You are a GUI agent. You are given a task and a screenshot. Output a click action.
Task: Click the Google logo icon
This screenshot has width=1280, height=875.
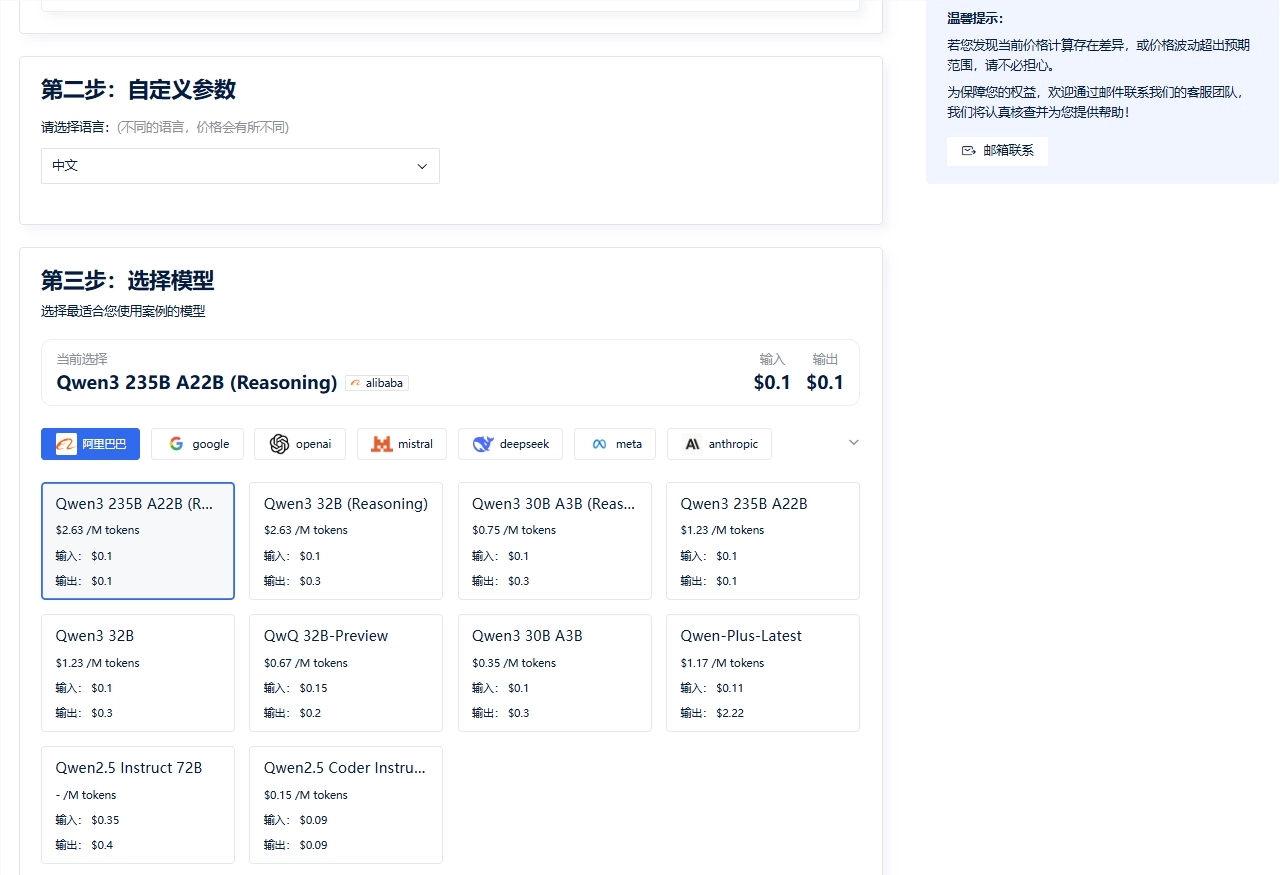click(x=176, y=444)
